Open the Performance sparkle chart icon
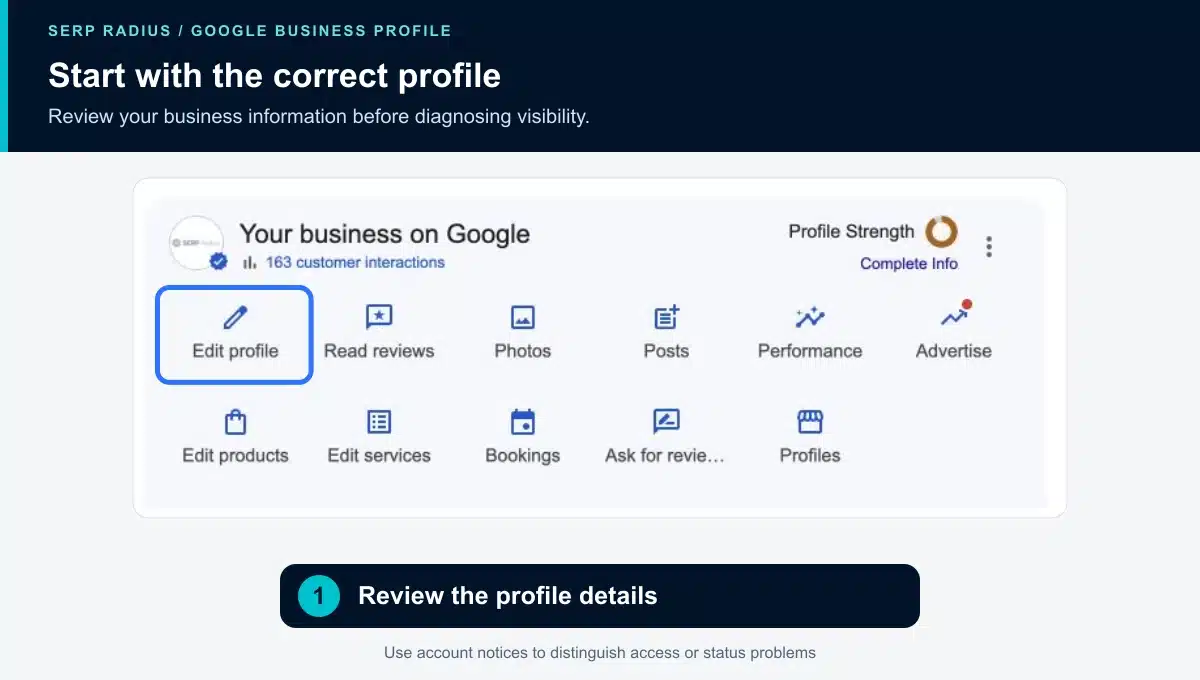Image resolution: width=1200 pixels, height=680 pixels. pyautogui.click(x=810, y=318)
